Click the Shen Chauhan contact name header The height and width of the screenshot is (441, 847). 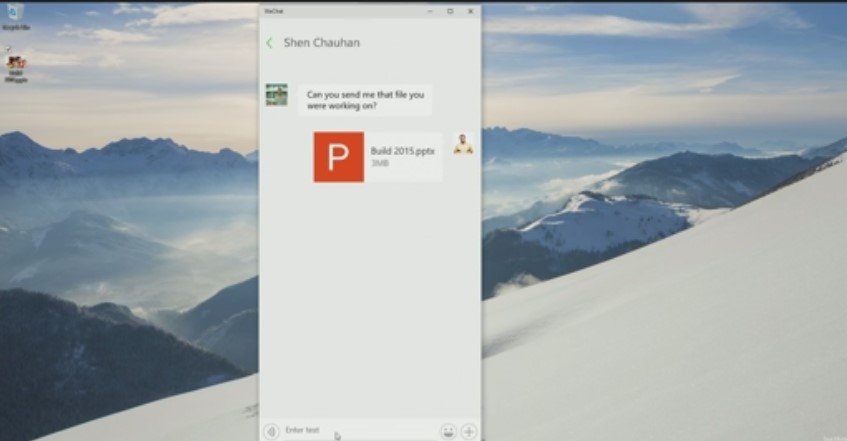pos(321,43)
